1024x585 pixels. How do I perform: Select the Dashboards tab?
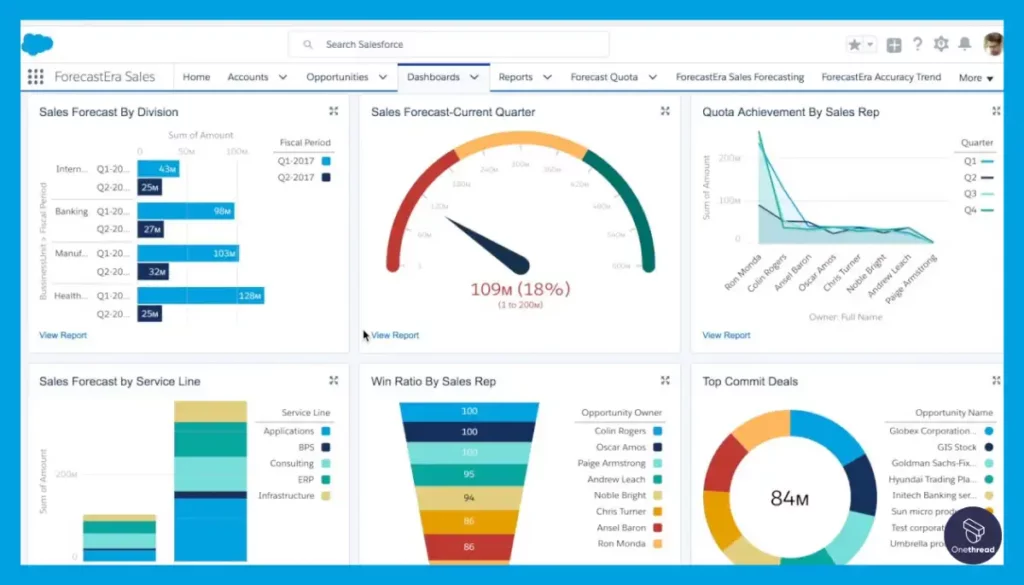[x=433, y=77]
